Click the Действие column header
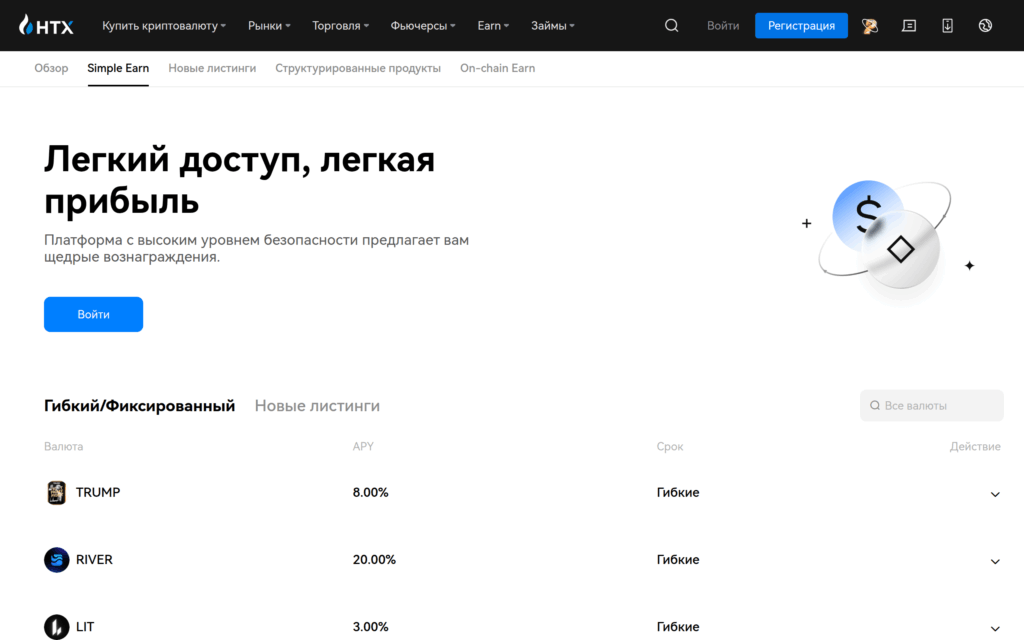Image resolution: width=1024 pixels, height=640 pixels. point(975,447)
